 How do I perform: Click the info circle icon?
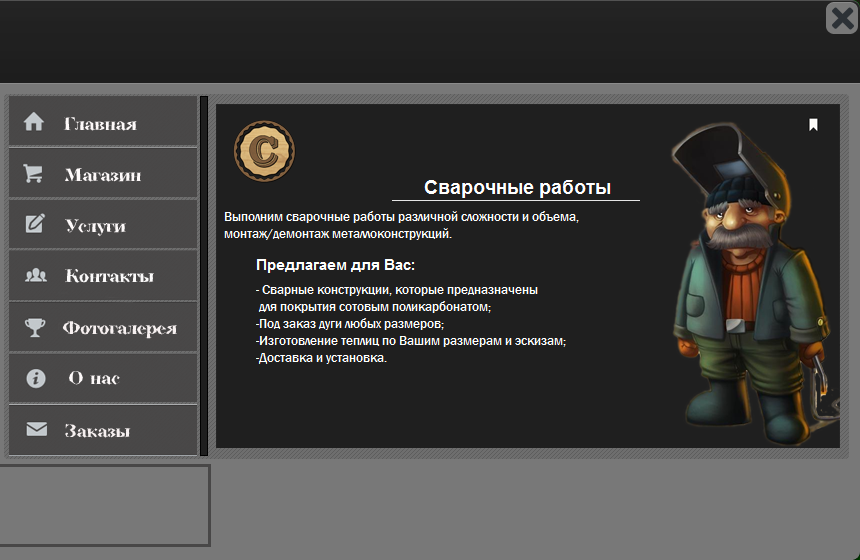(36, 378)
